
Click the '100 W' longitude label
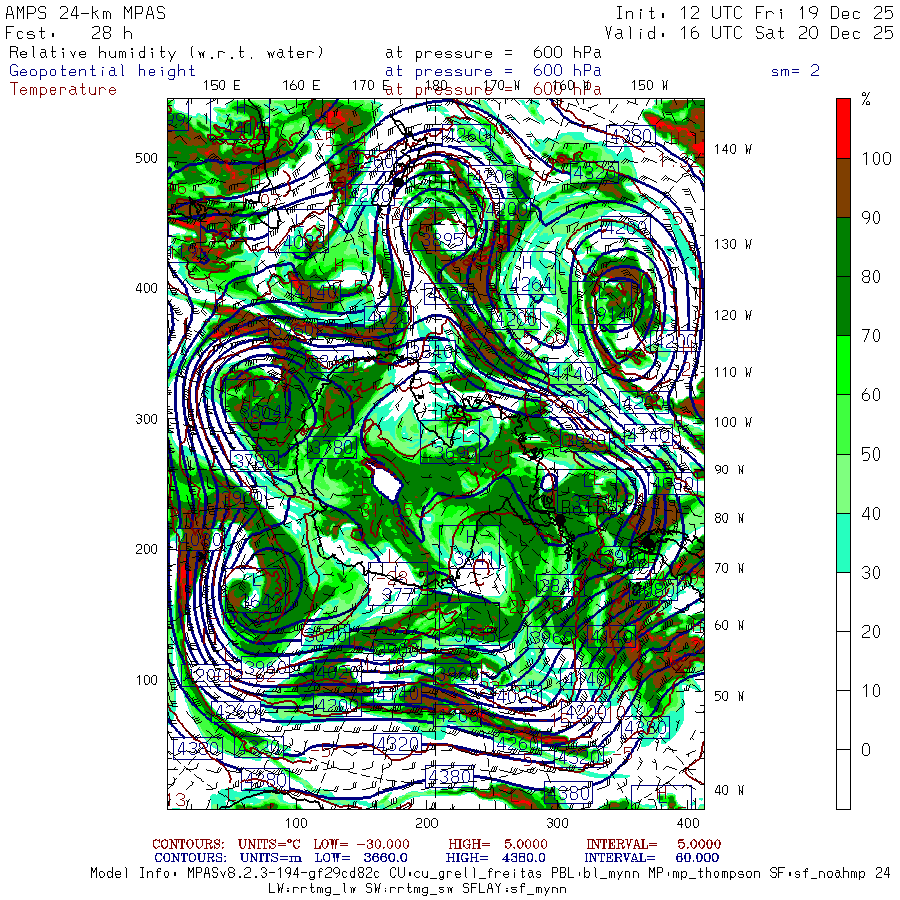coord(732,422)
